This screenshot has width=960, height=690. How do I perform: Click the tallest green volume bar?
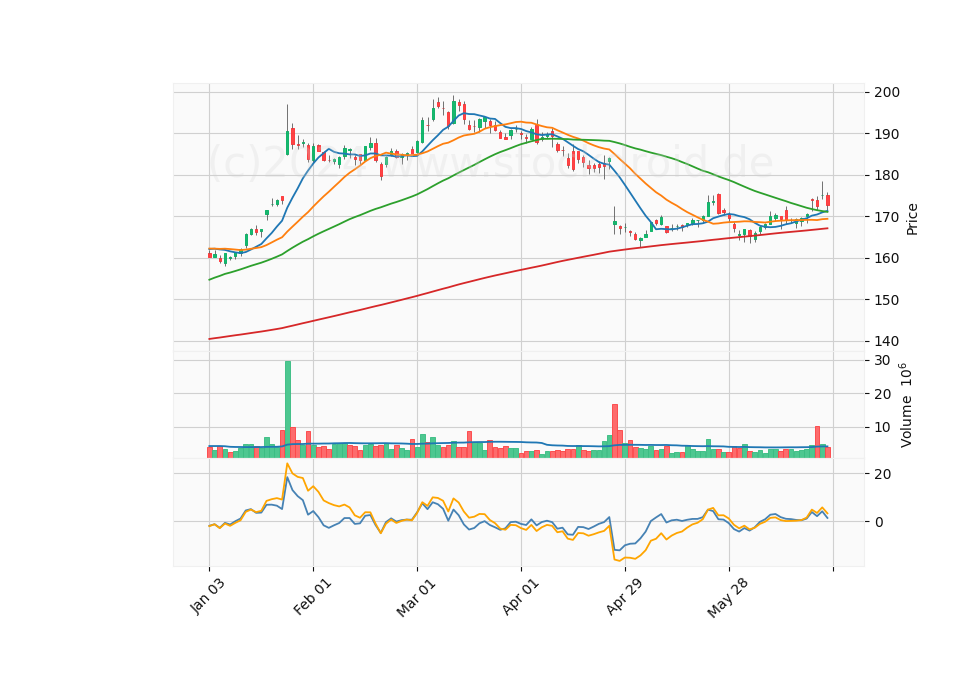[288, 409]
